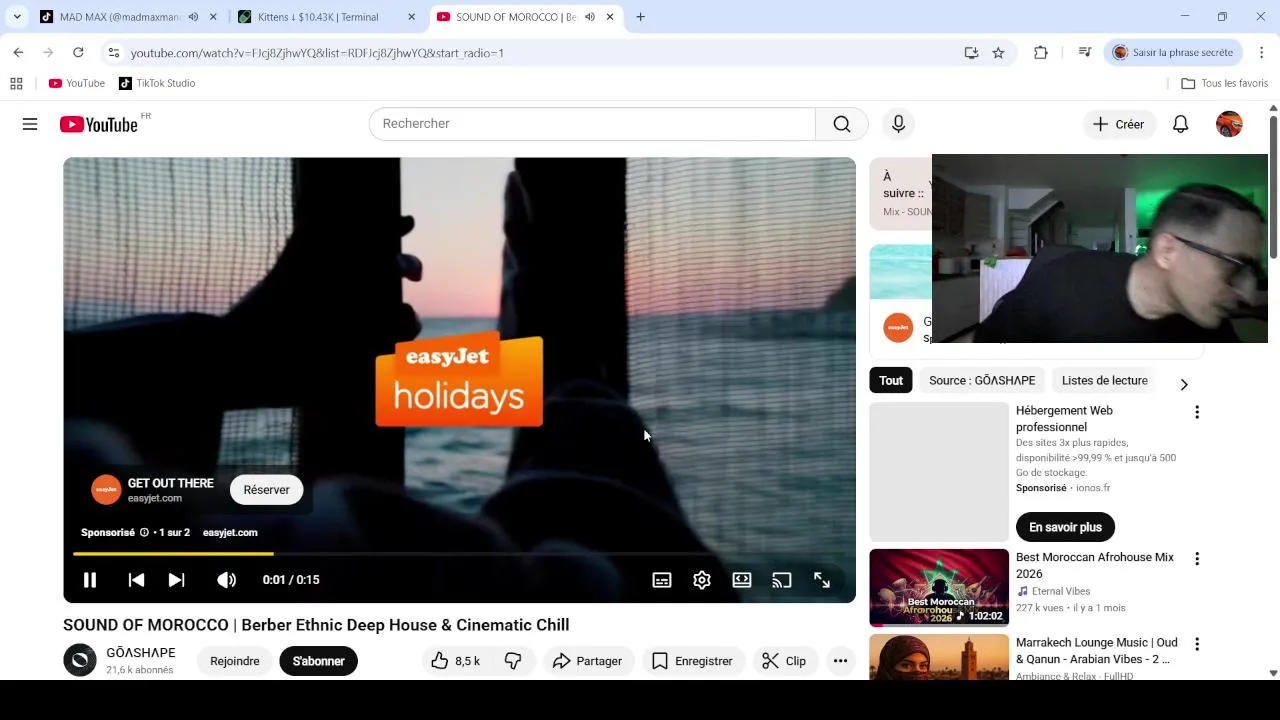
Task: Go back in browser history
Action: click(x=18, y=53)
